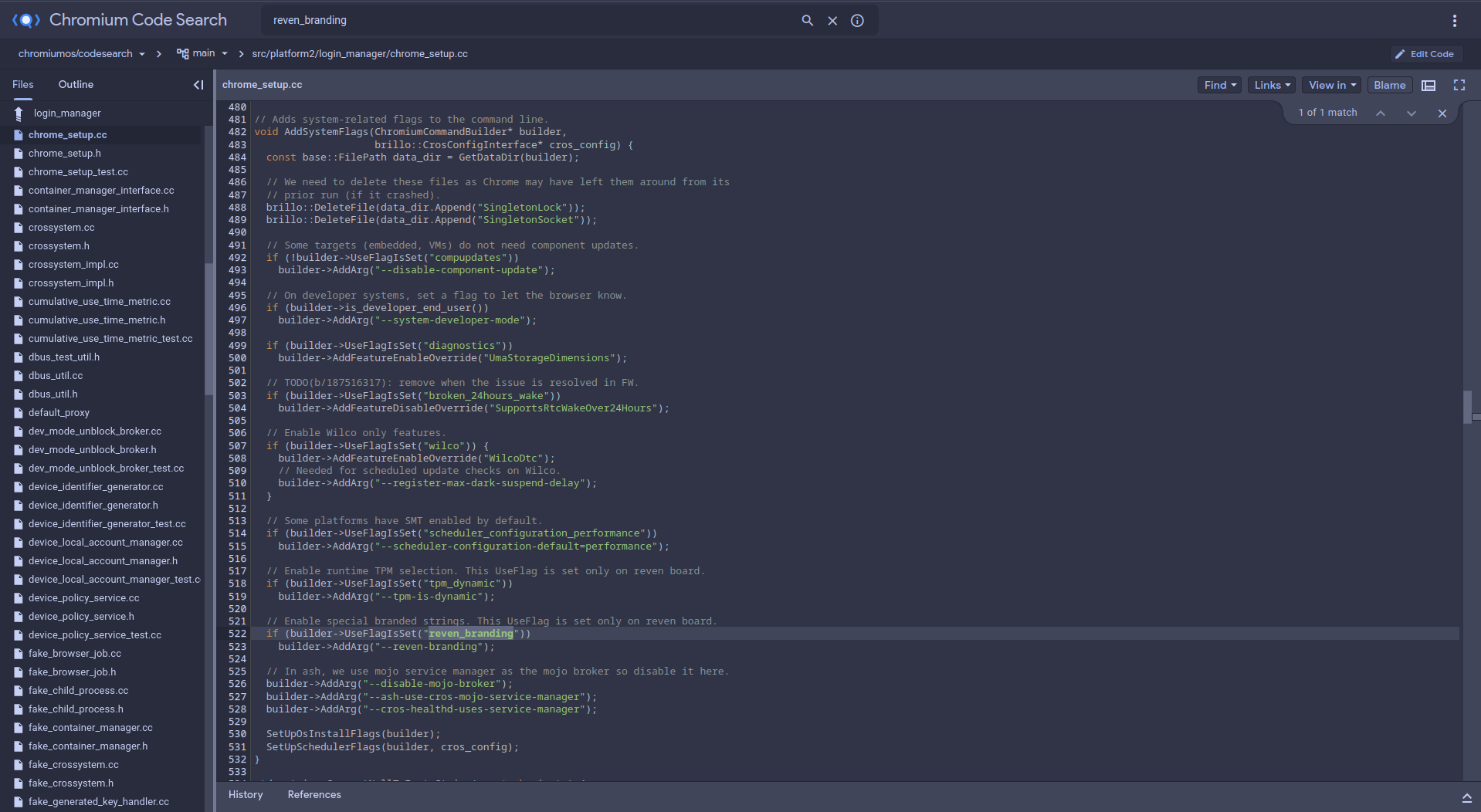Open the References tab
Screen dimensions: 1481x812
point(314,795)
